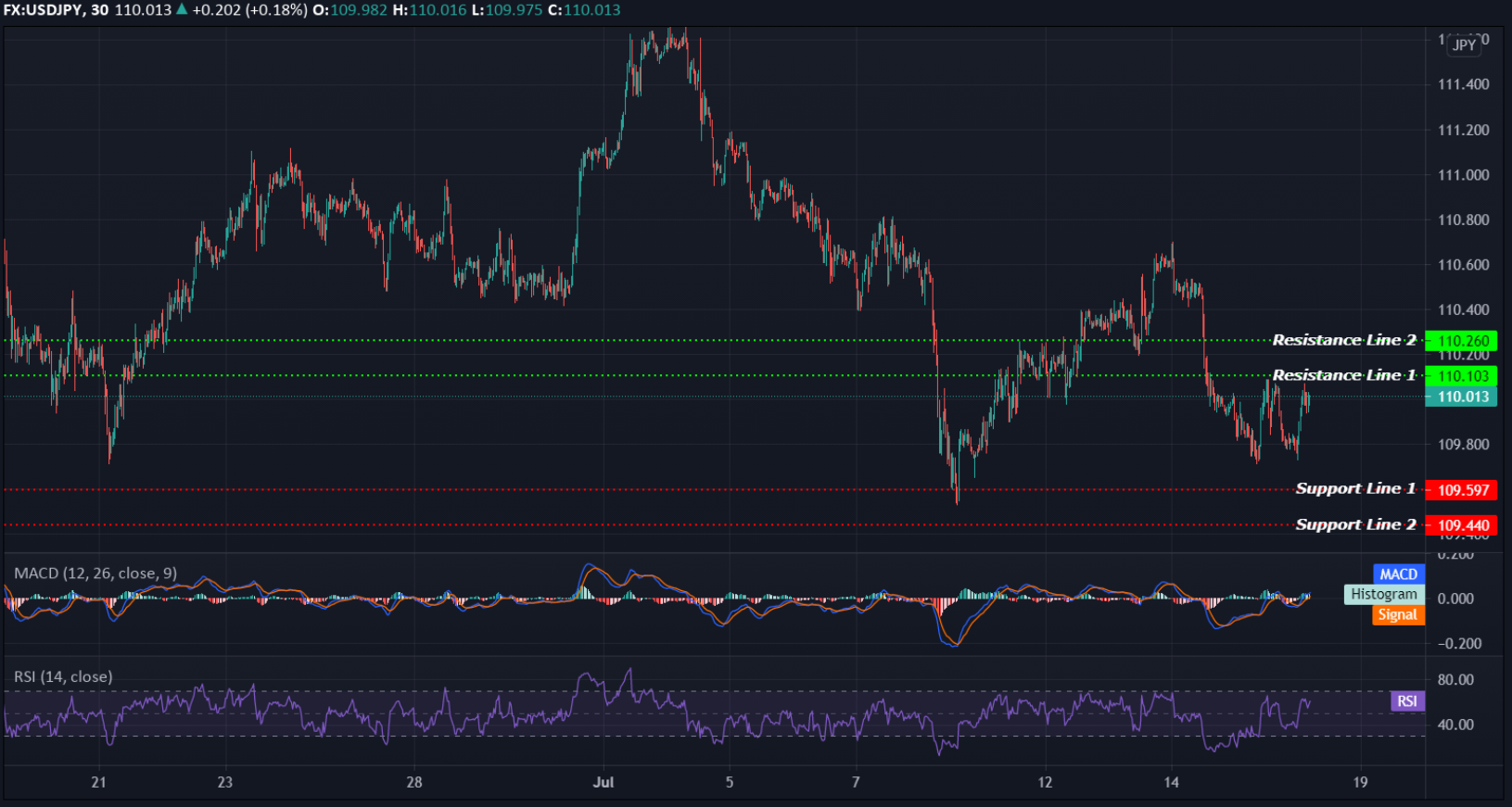Click the RSI (14, close) title

pos(63,676)
